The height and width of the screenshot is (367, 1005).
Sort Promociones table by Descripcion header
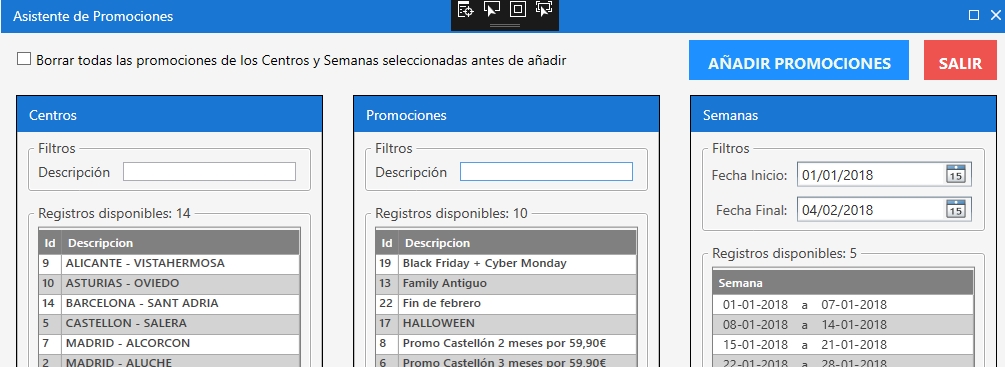pyautogui.click(x=517, y=243)
